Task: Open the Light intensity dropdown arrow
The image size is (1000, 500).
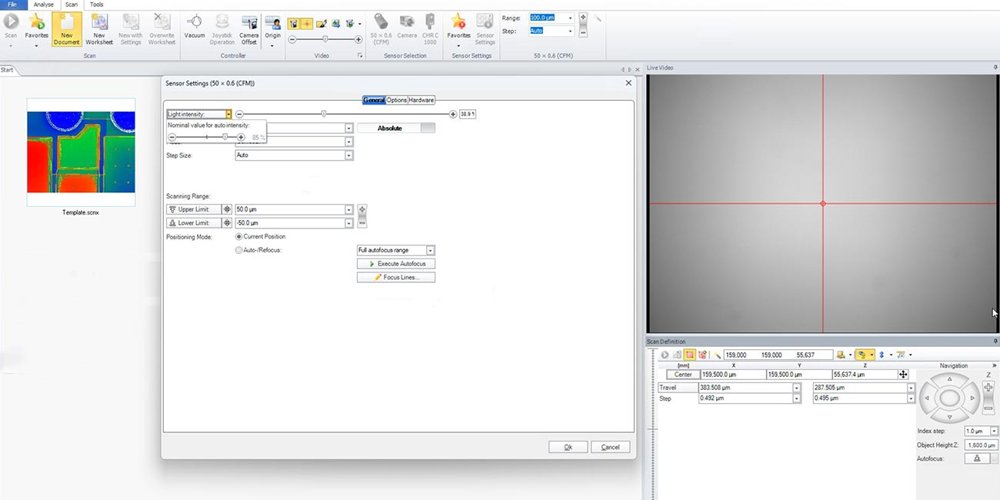Action: pos(228,114)
